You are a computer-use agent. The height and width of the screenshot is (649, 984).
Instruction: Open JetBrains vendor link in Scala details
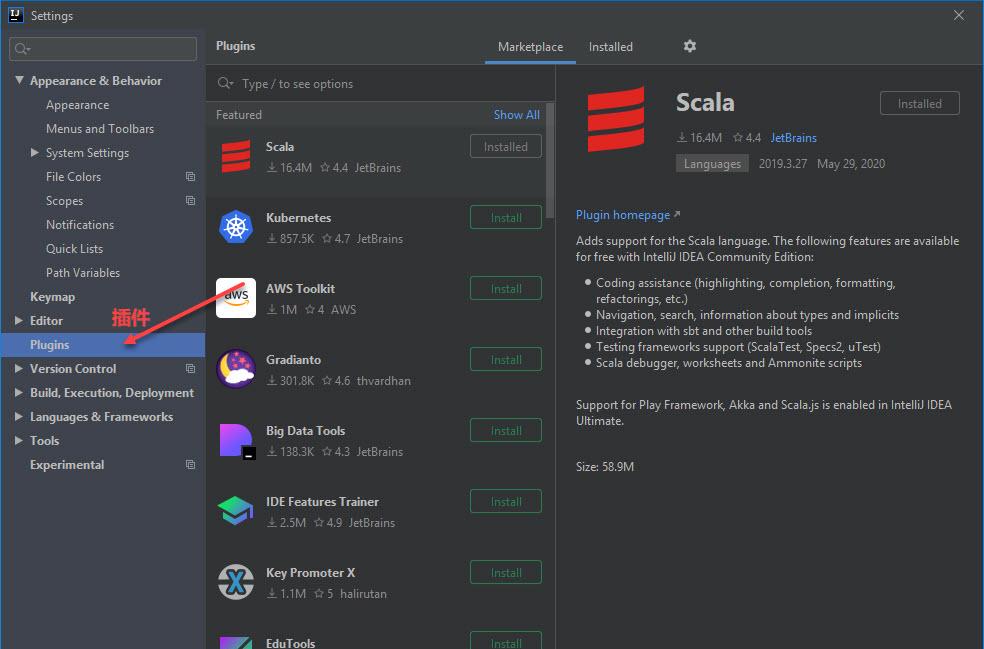point(794,137)
